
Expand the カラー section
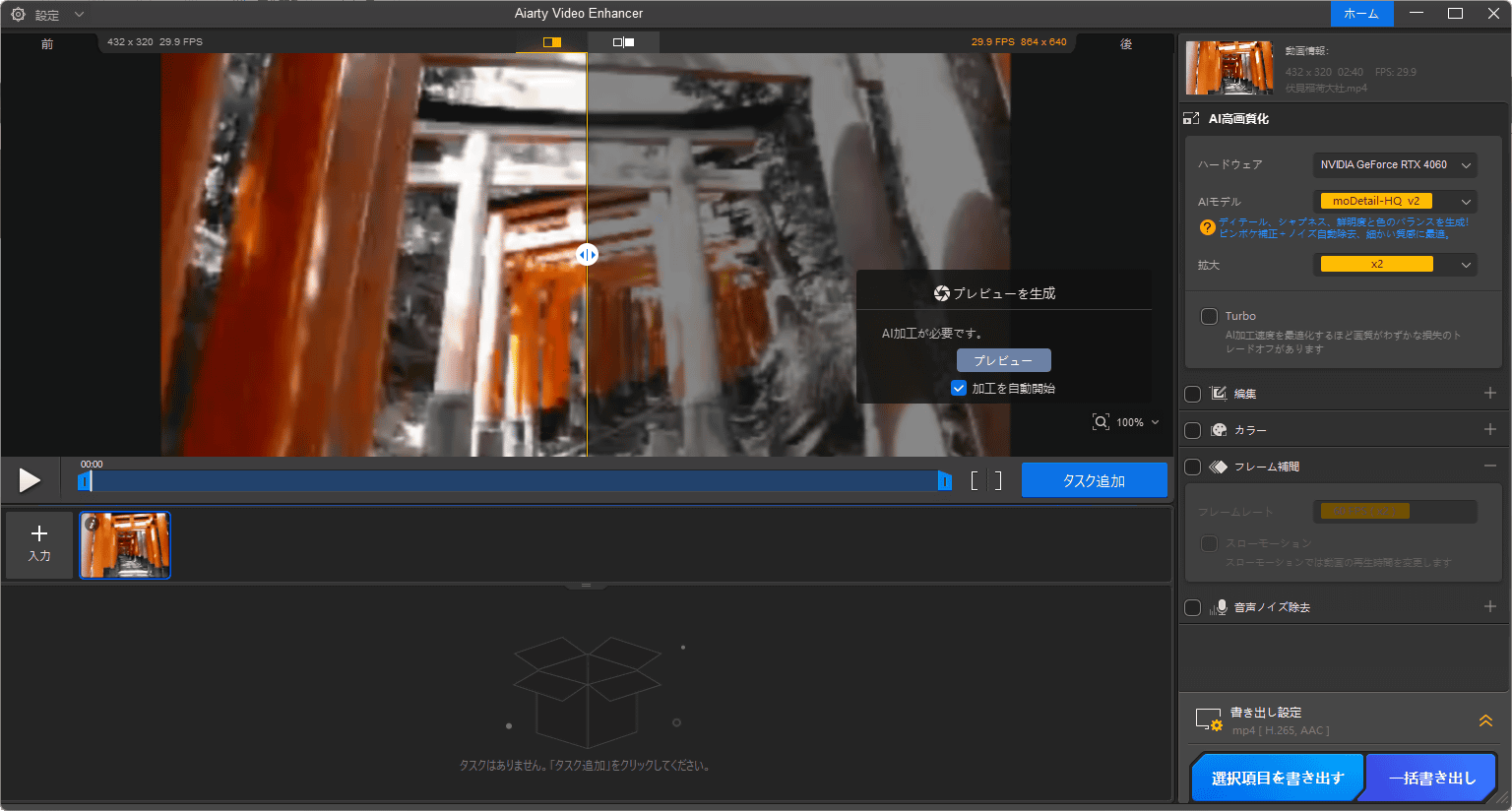[1489, 430]
